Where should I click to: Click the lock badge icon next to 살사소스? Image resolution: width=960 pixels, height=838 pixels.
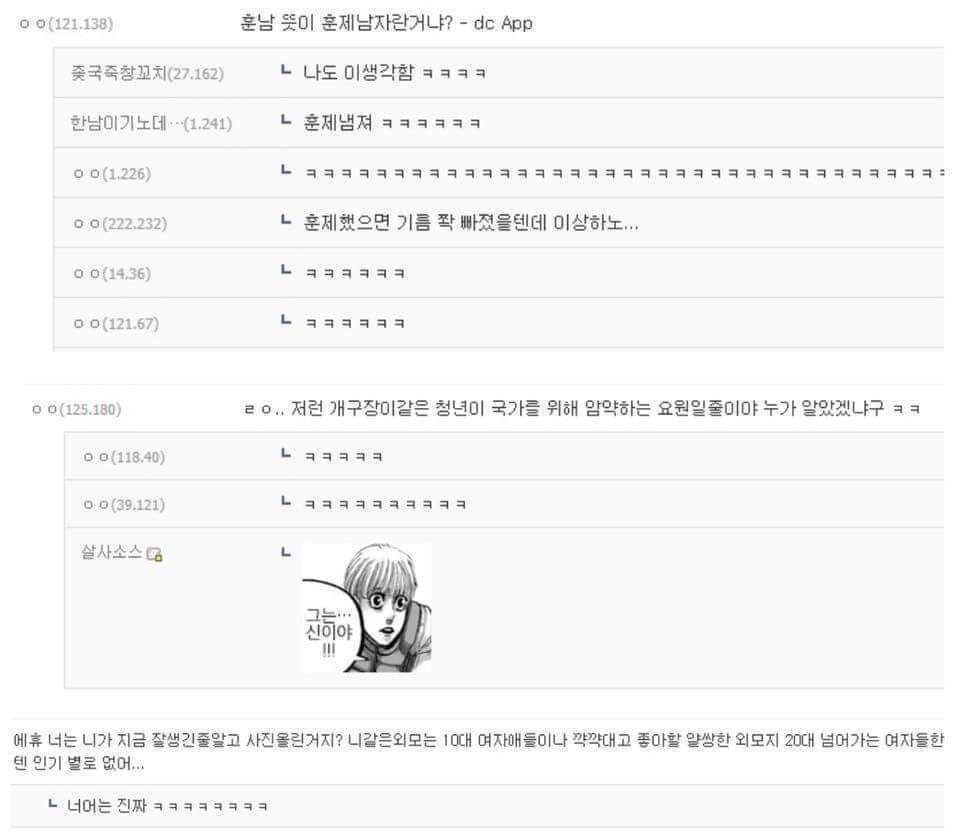tap(155, 554)
